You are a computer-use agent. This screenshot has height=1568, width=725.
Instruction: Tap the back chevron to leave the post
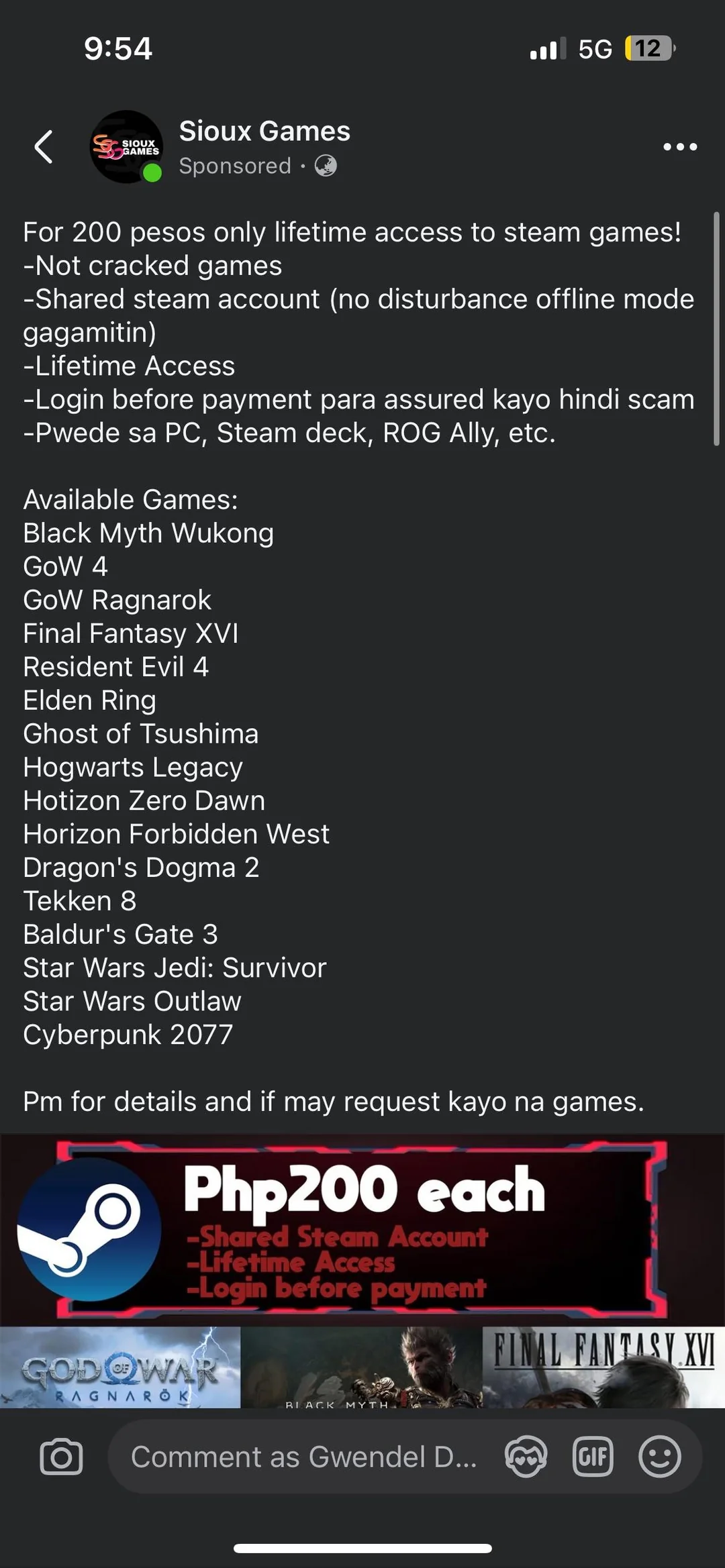click(42, 146)
